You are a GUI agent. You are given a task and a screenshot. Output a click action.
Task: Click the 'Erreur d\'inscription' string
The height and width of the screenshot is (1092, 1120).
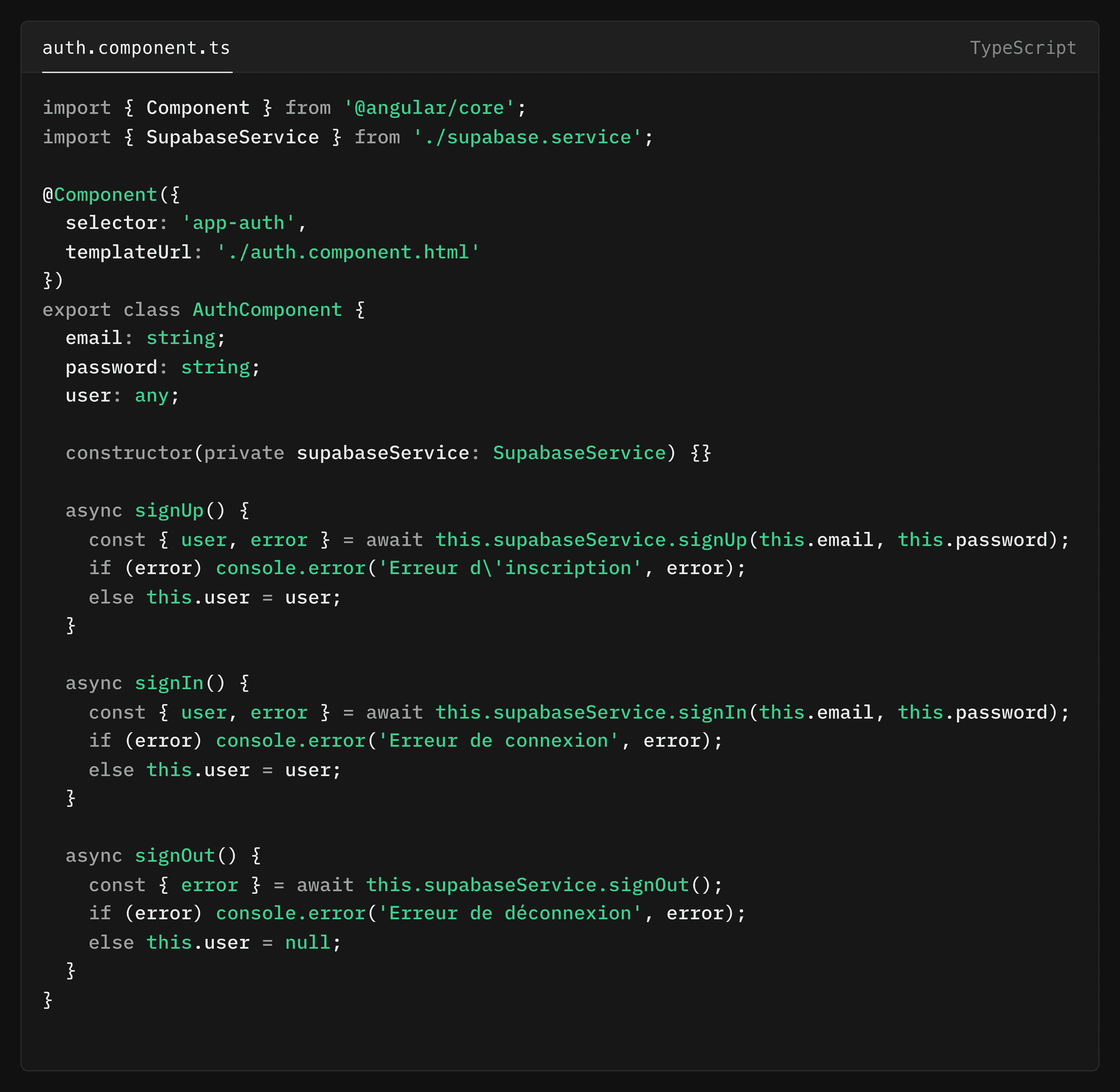tap(510, 568)
